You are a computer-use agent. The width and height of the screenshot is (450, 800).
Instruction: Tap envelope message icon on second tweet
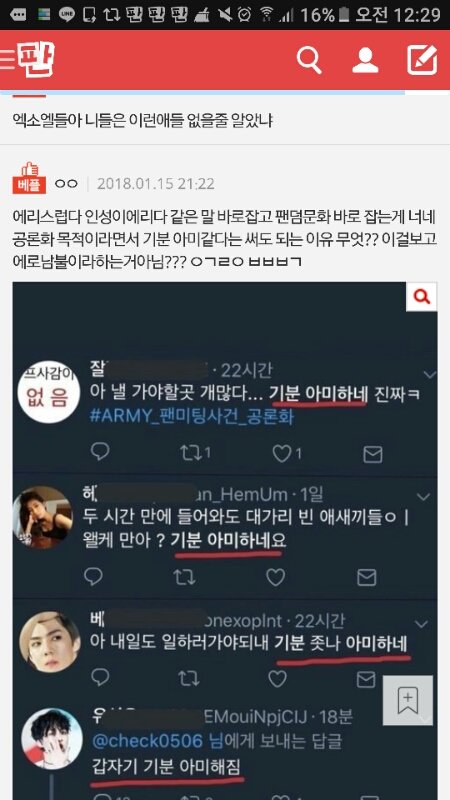tap(366, 578)
